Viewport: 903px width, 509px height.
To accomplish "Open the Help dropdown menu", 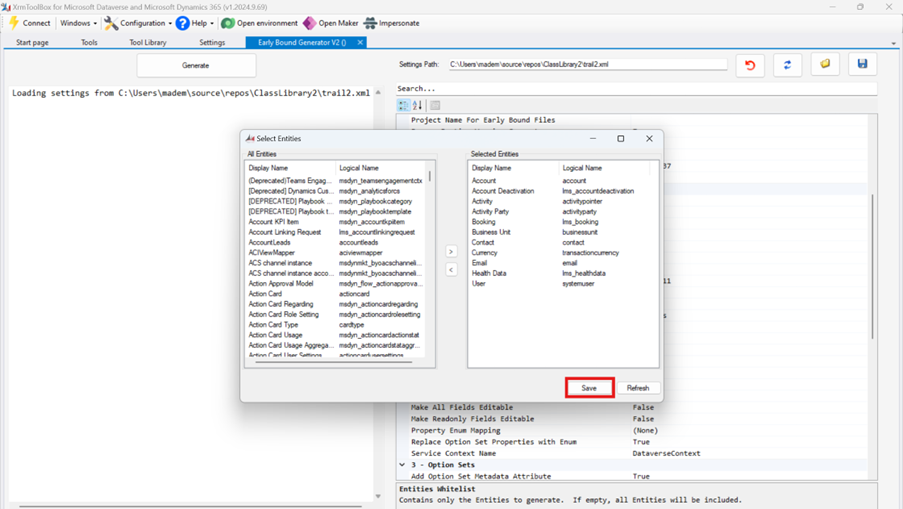I will (192, 23).
